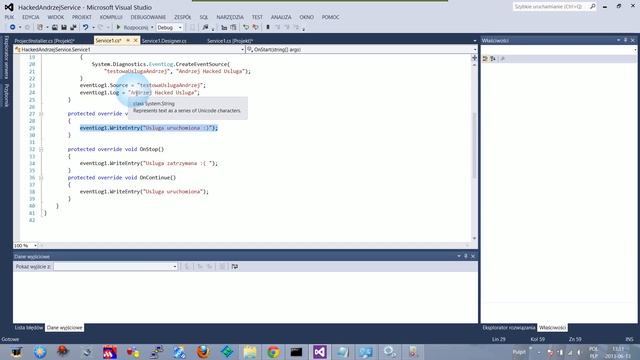This screenshot has height=360, width=640.
Task: Click the Save toolbar icon
Action: point(64,27)
